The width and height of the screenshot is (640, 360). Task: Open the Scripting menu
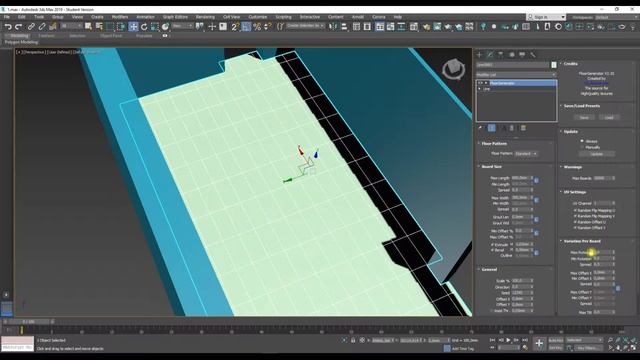(283, 17)
